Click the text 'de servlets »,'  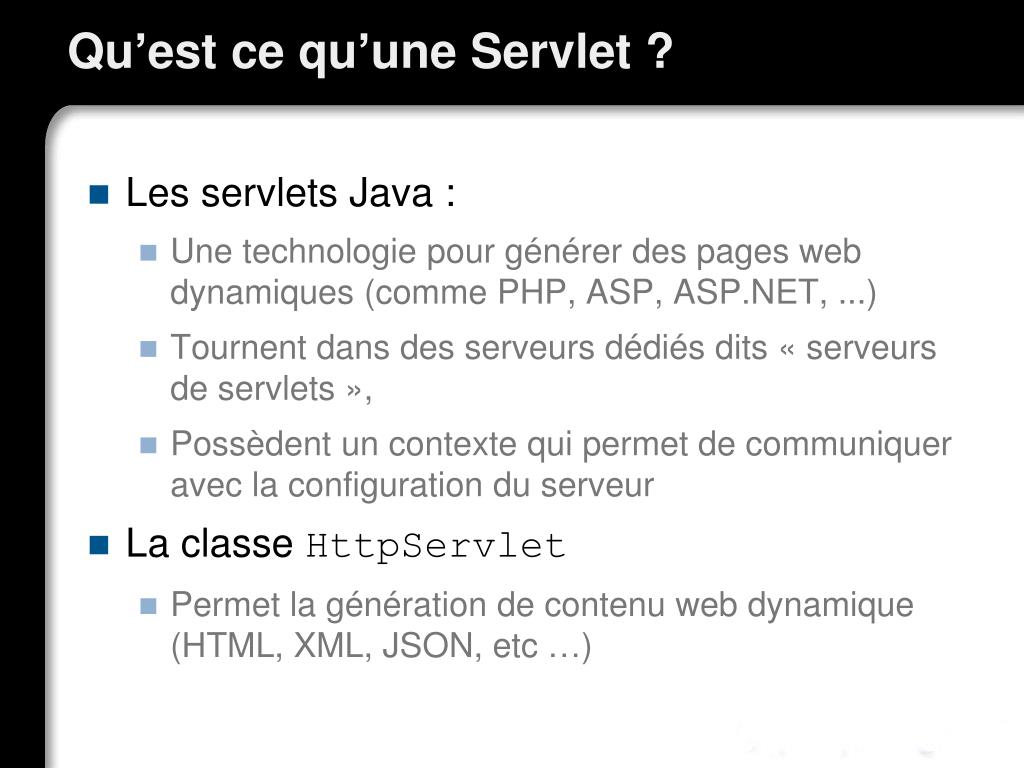click(271, 390)
